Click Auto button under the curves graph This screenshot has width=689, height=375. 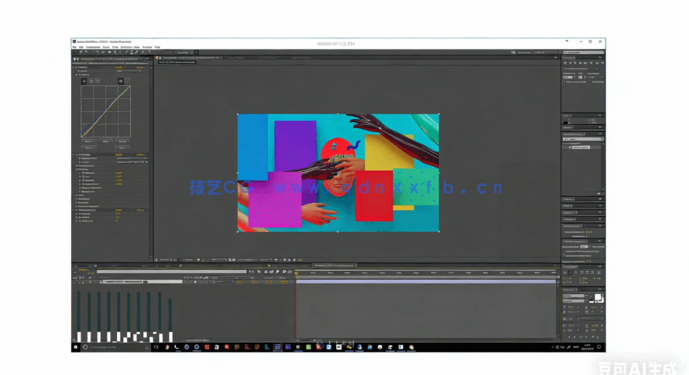105,142
